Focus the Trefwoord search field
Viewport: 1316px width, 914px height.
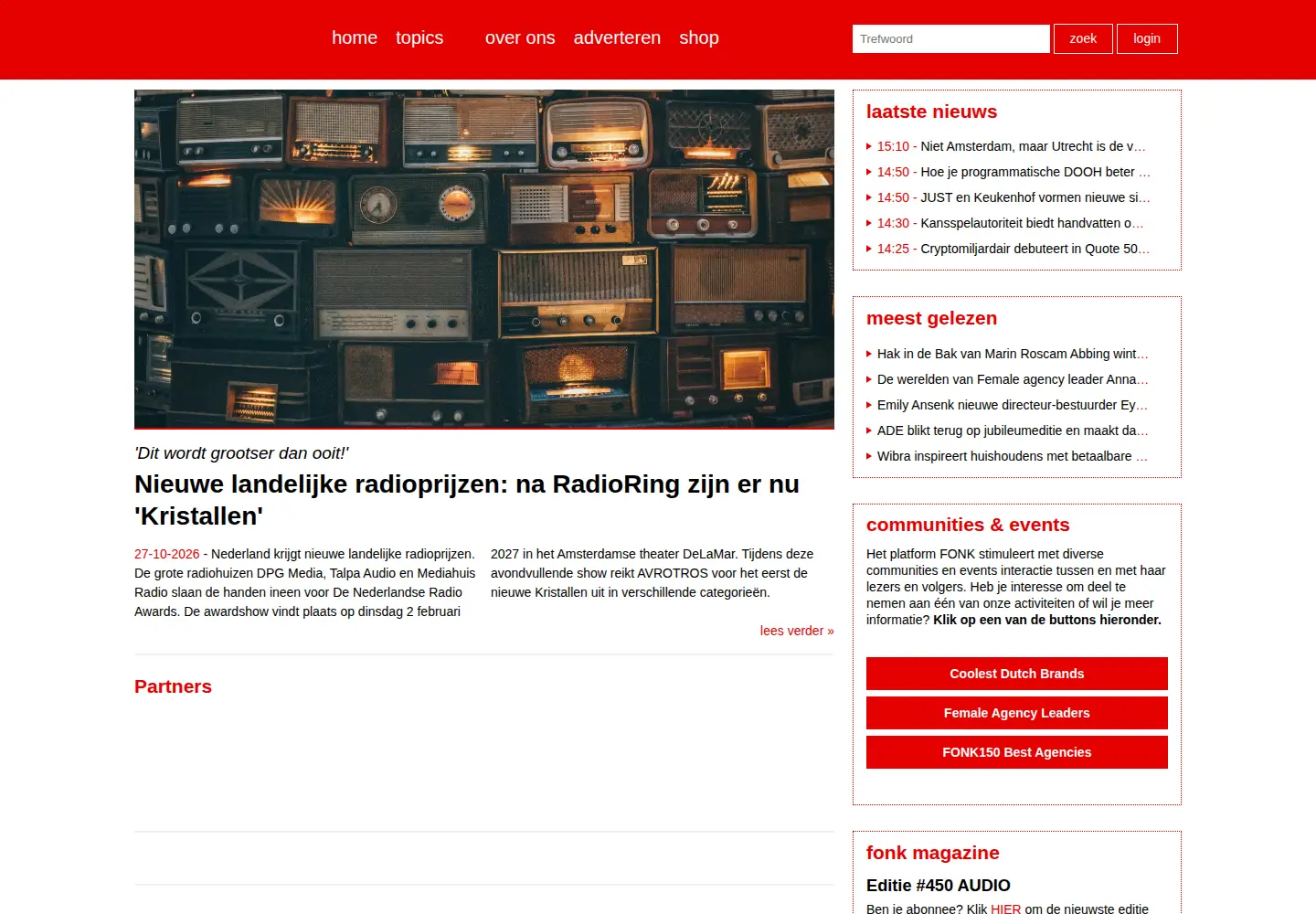(x=950, y=38)
